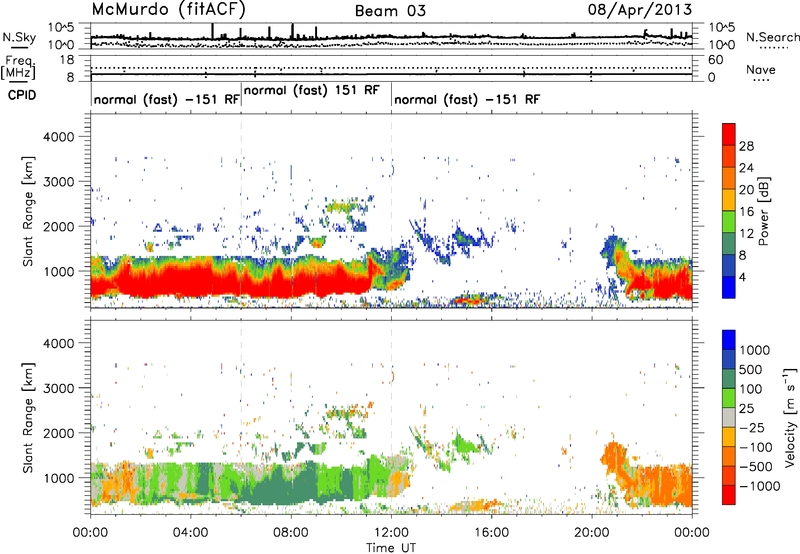Click the 4000 tick label on power panel
Image resolution: width=800 pixels, height=554 pixels.
coord(58,137)
